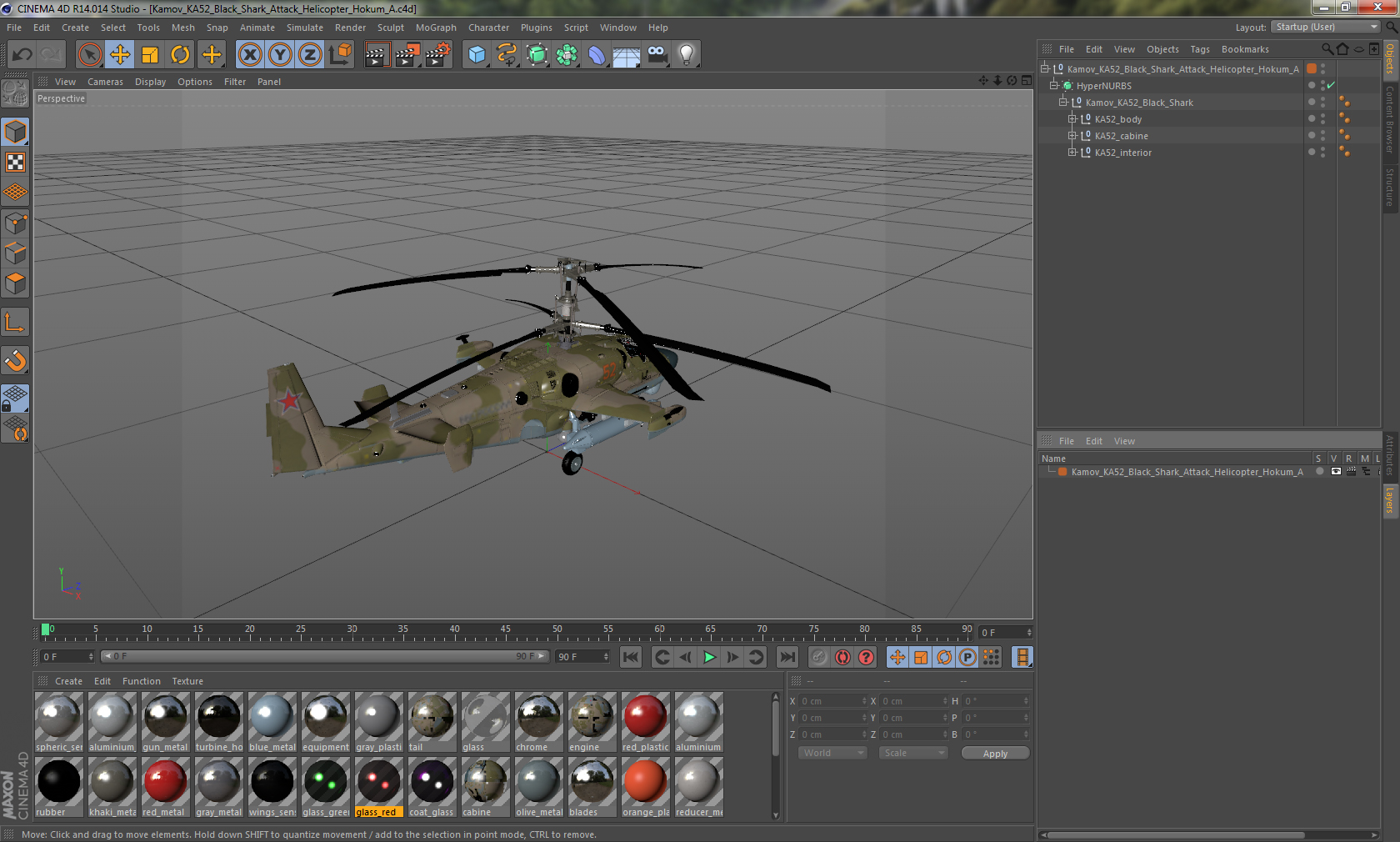Enable Model mode in left sidebar
Viewport: 1400px width, 842px height.
pos(15,133)
